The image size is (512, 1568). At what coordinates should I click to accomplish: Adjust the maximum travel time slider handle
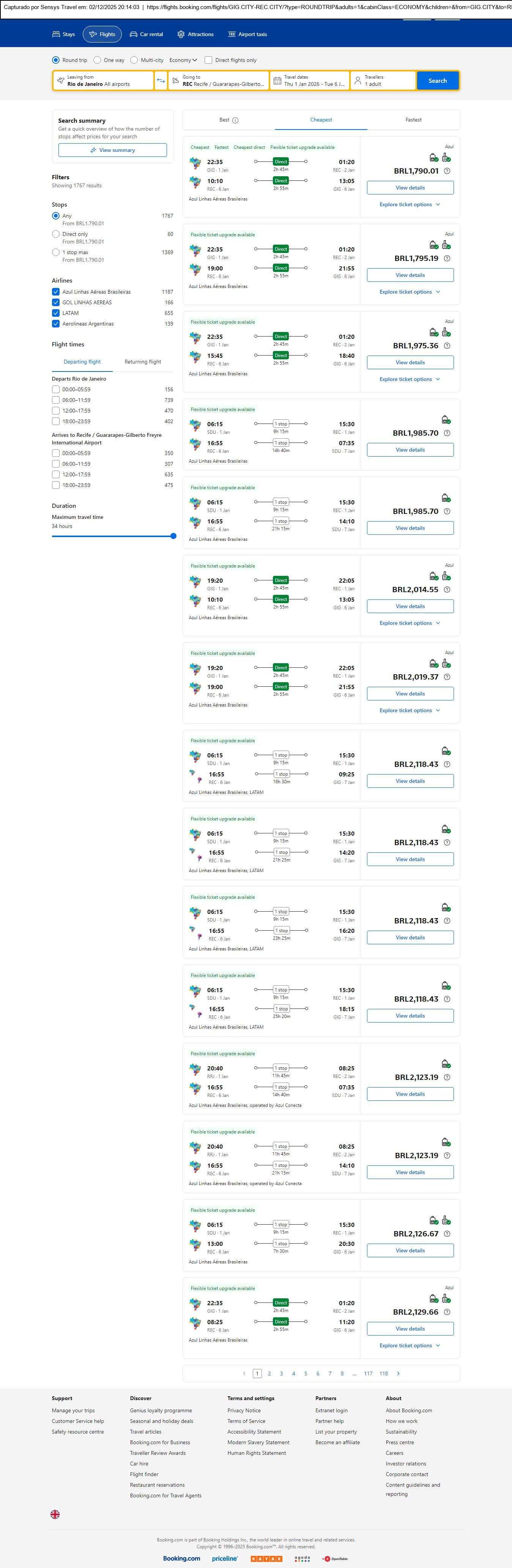(x=173, y=536)
